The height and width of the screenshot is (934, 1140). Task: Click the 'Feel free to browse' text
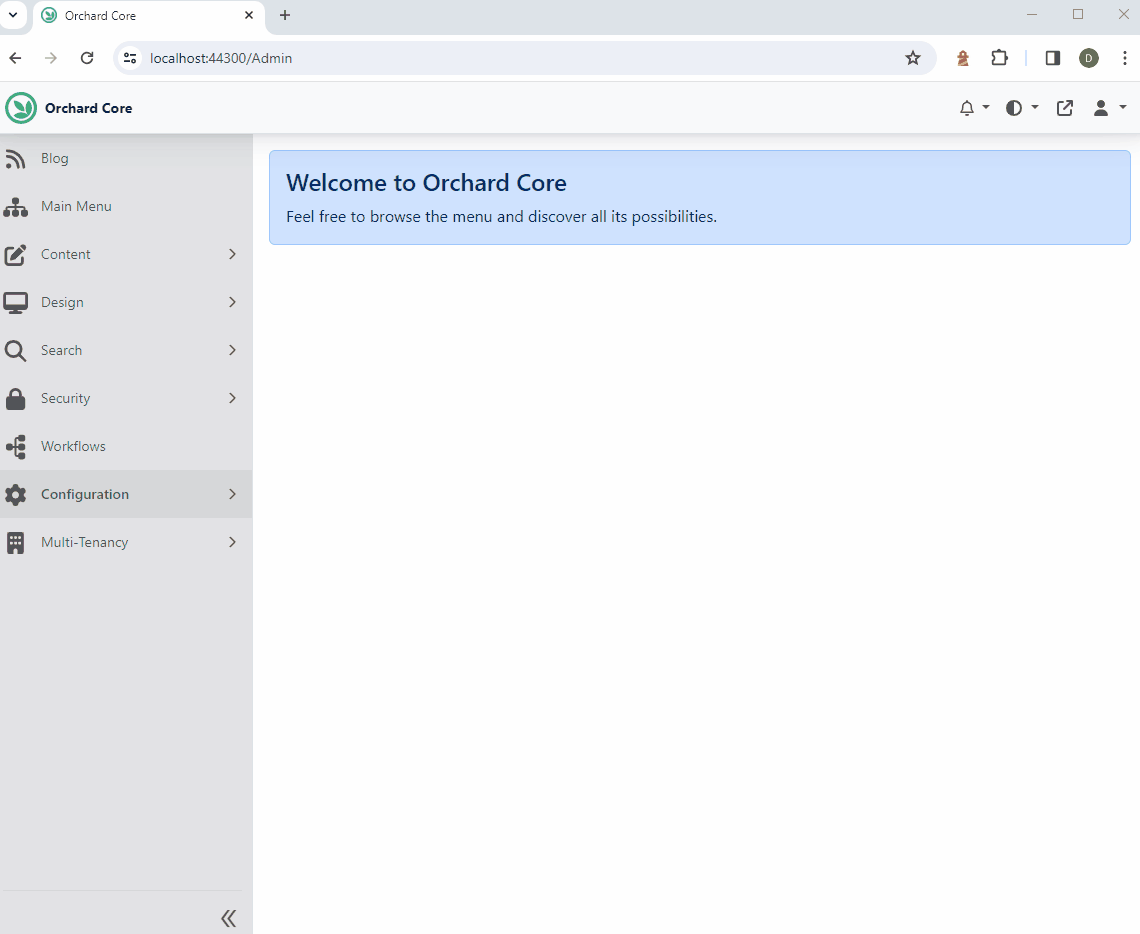502,217
